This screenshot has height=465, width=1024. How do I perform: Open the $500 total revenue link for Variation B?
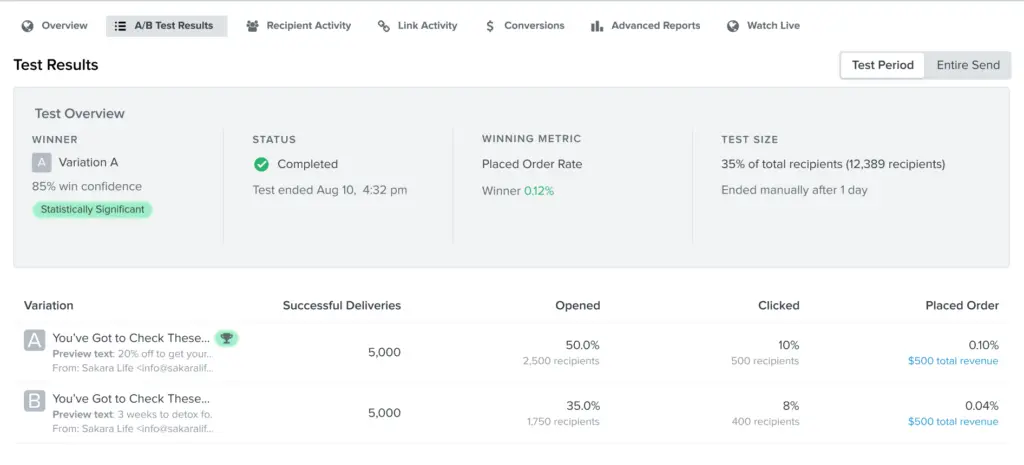pyautogui.click(x=952, y=422)
